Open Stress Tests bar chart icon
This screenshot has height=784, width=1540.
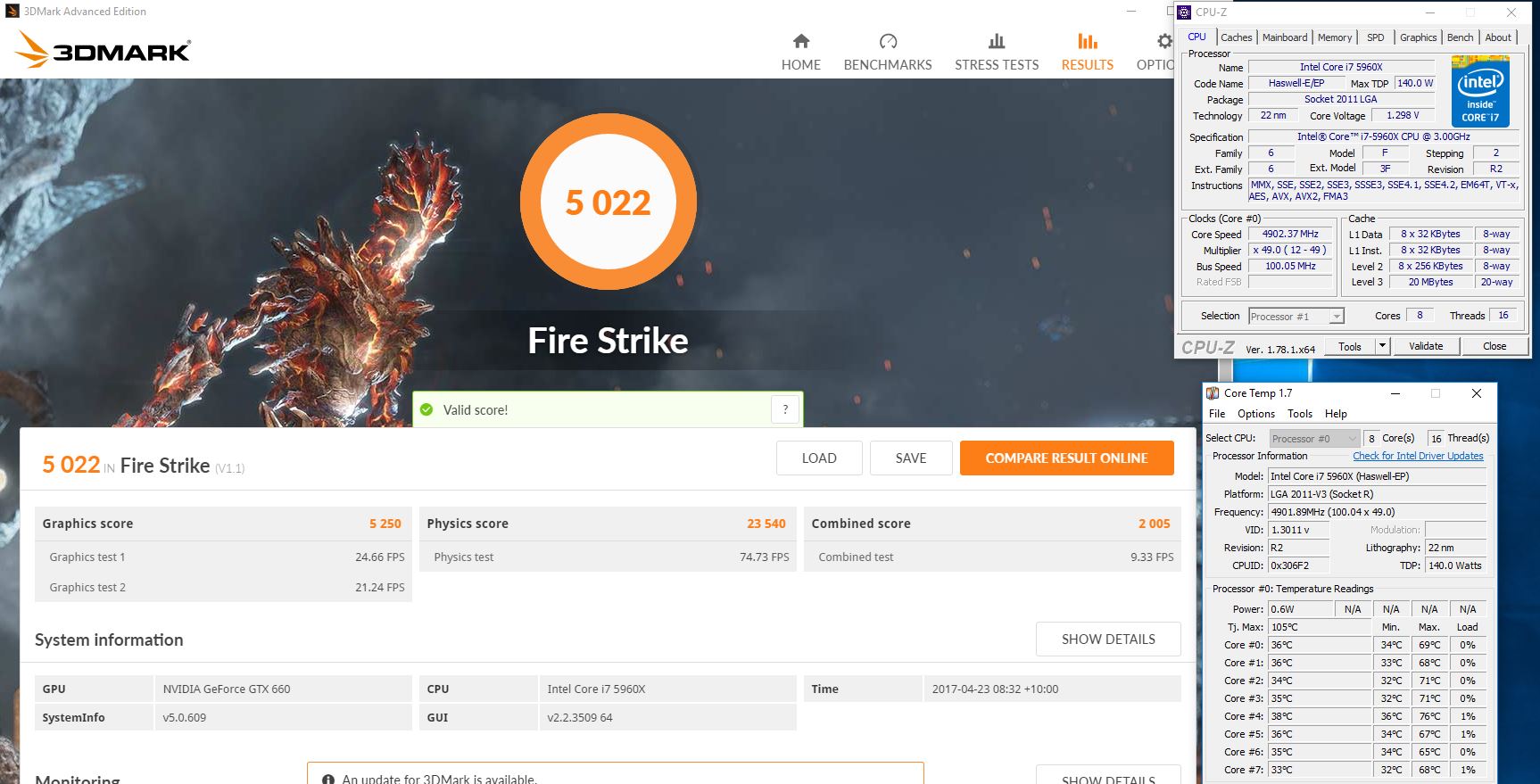pyautogui.click(x=996, y=41)
